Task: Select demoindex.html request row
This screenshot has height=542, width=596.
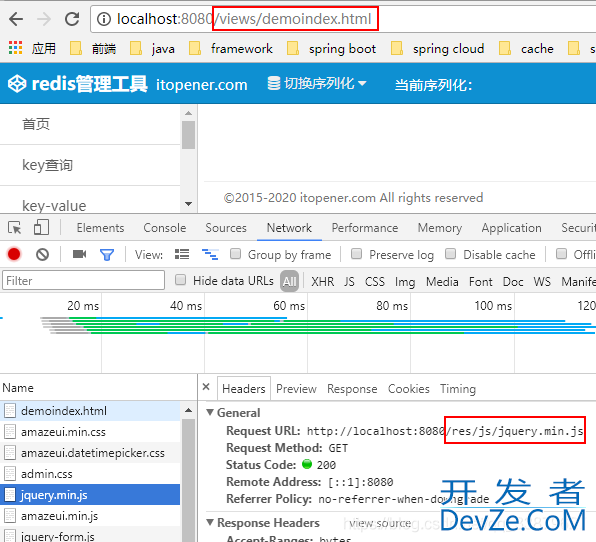Action: point(90,410)
